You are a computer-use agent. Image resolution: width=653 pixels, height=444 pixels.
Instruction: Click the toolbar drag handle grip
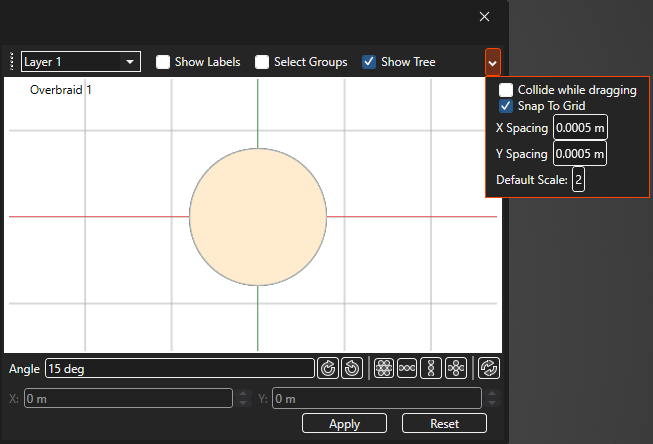[x=12, y=62]
